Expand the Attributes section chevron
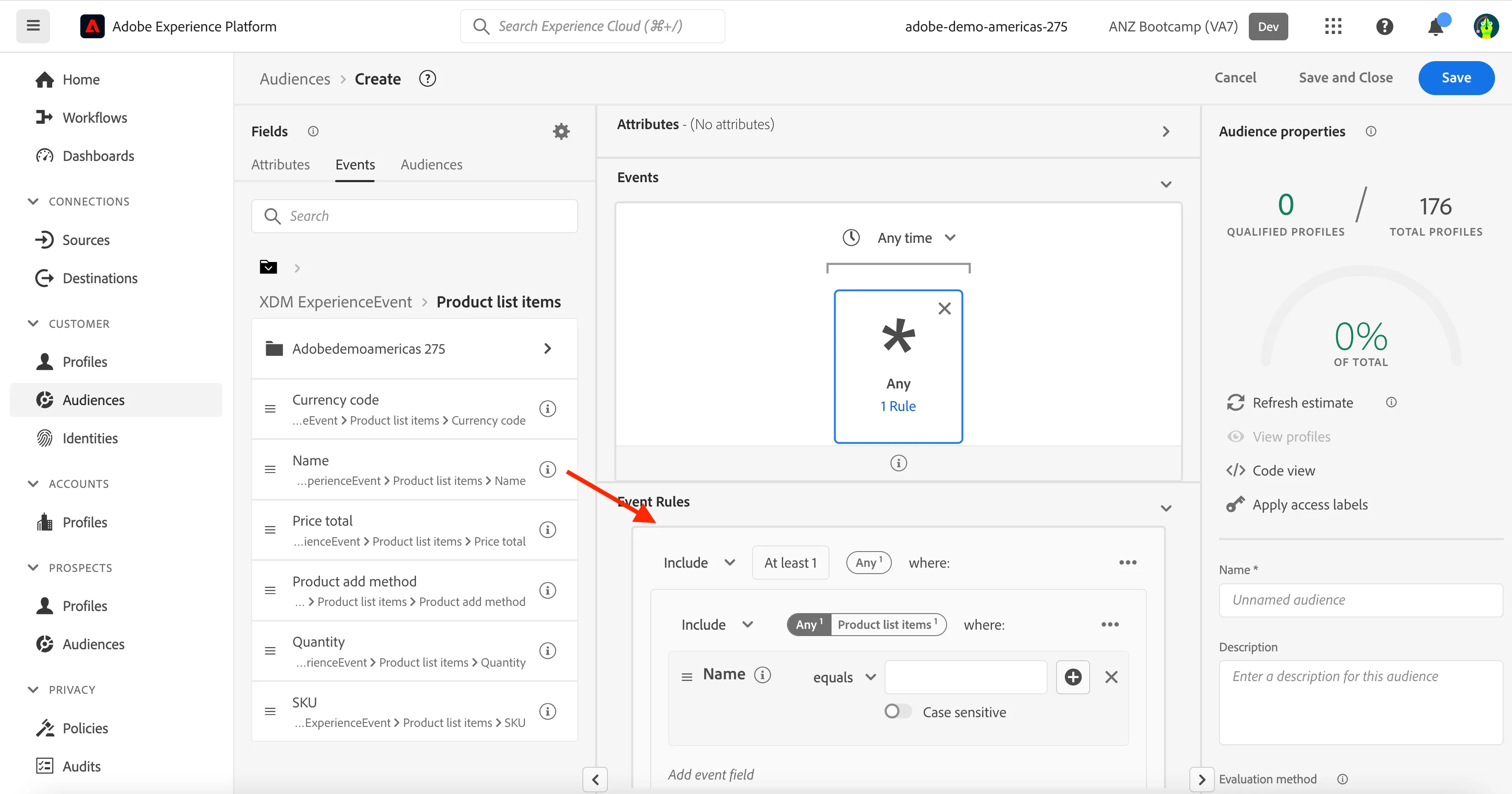Screen dimensions: 1512x794 pyautogui.click(x=1165, y=132)
